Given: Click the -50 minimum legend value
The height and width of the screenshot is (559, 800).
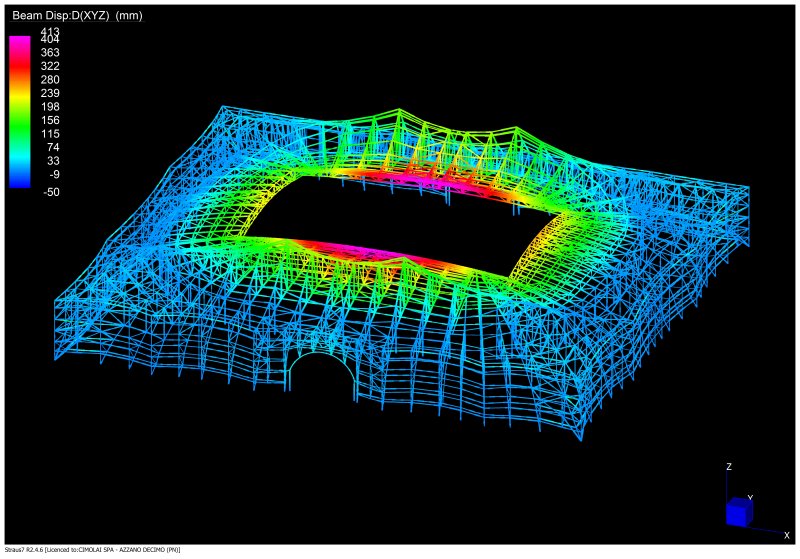Looking at the screenshot, I should 49,192.
